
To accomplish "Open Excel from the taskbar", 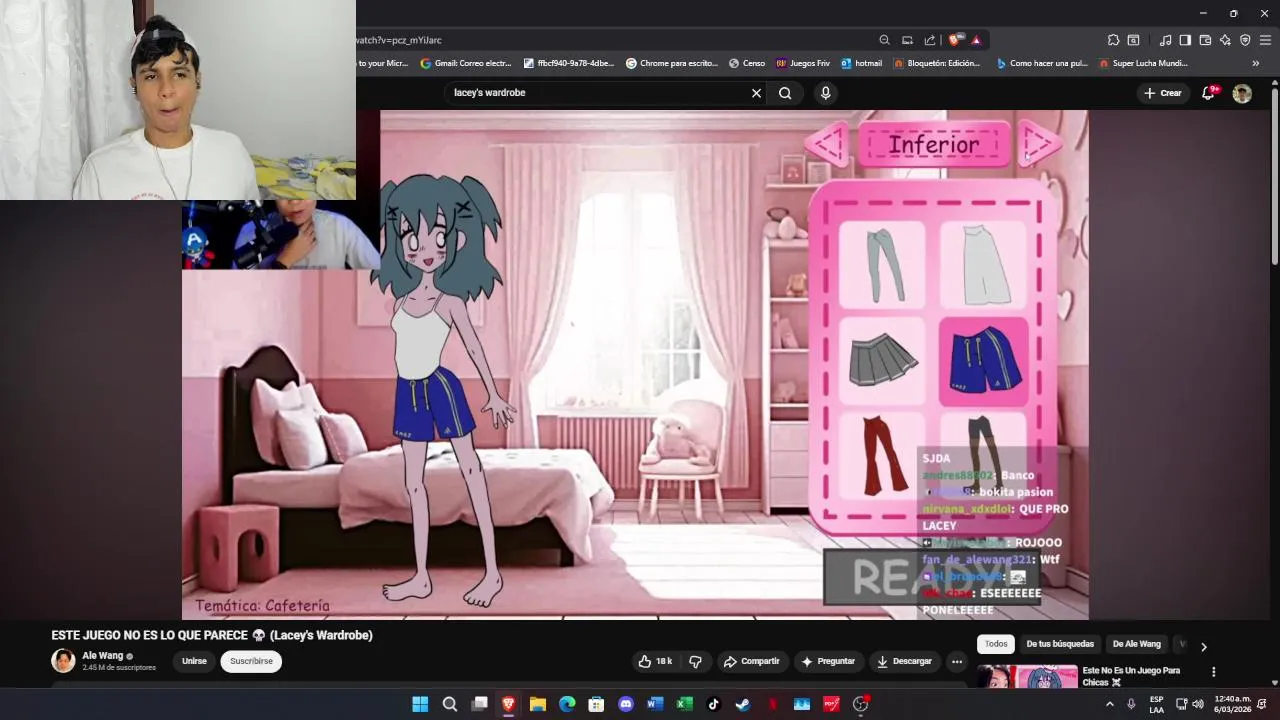I will tap(684, 704).
